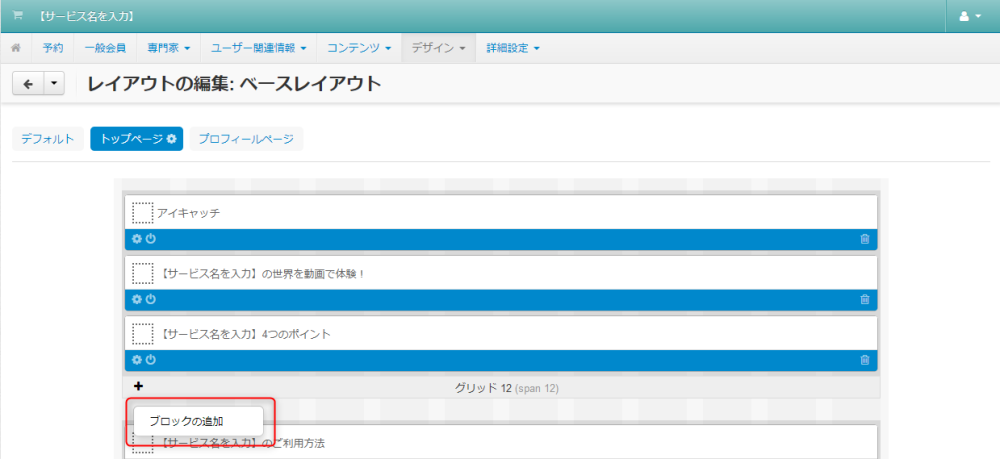Open settings gear for アイキャッチ block
This screenshot has height=459, width=1000.
pyautogui.click(x=136, y=239)
